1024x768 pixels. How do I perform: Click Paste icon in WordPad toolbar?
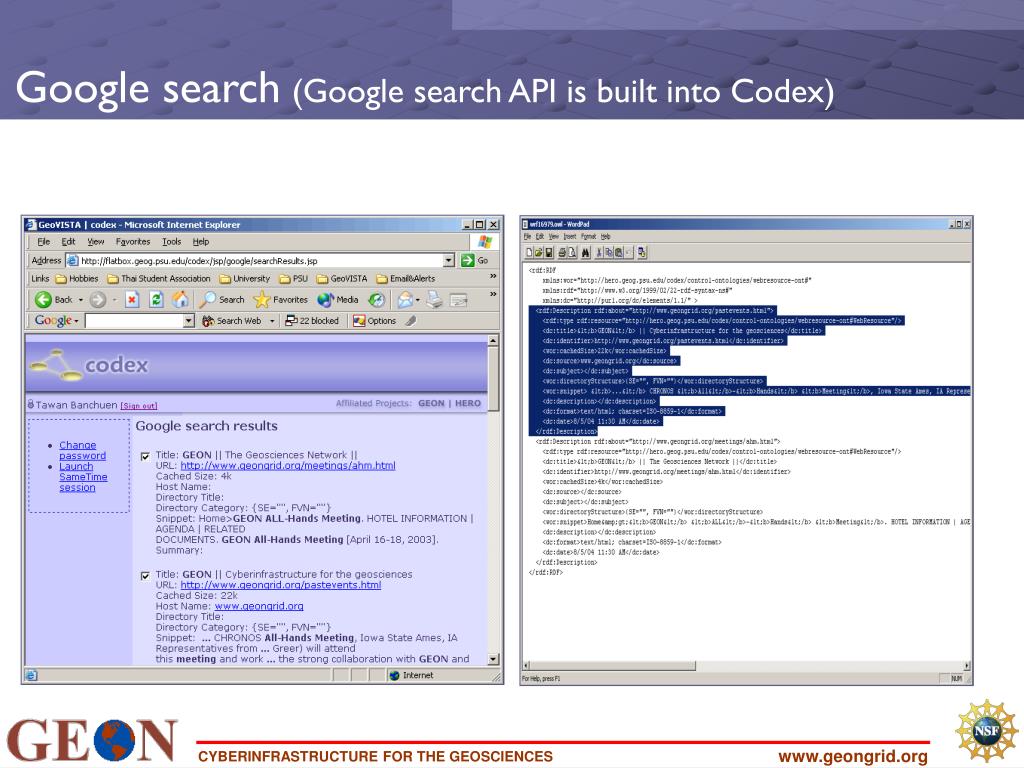[618, 252]
